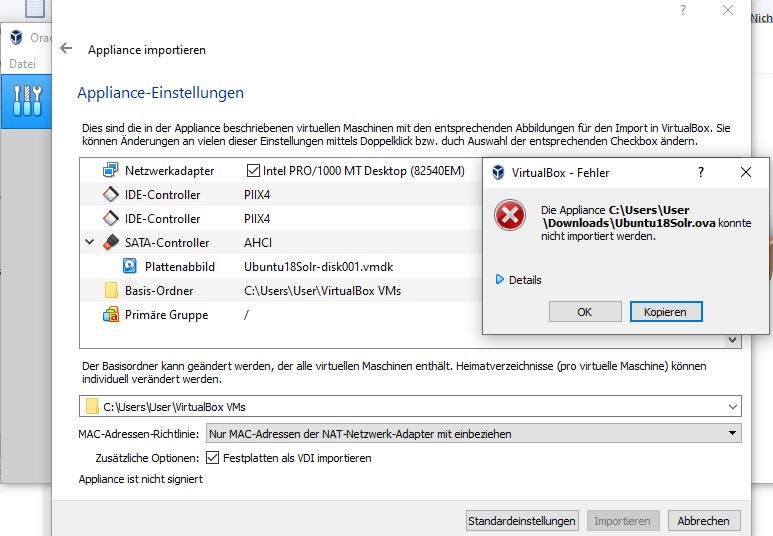Select the Plattenabbild row label
This screenshot has height=536, width=773.
pyautogui.click(x=179, y=267)
